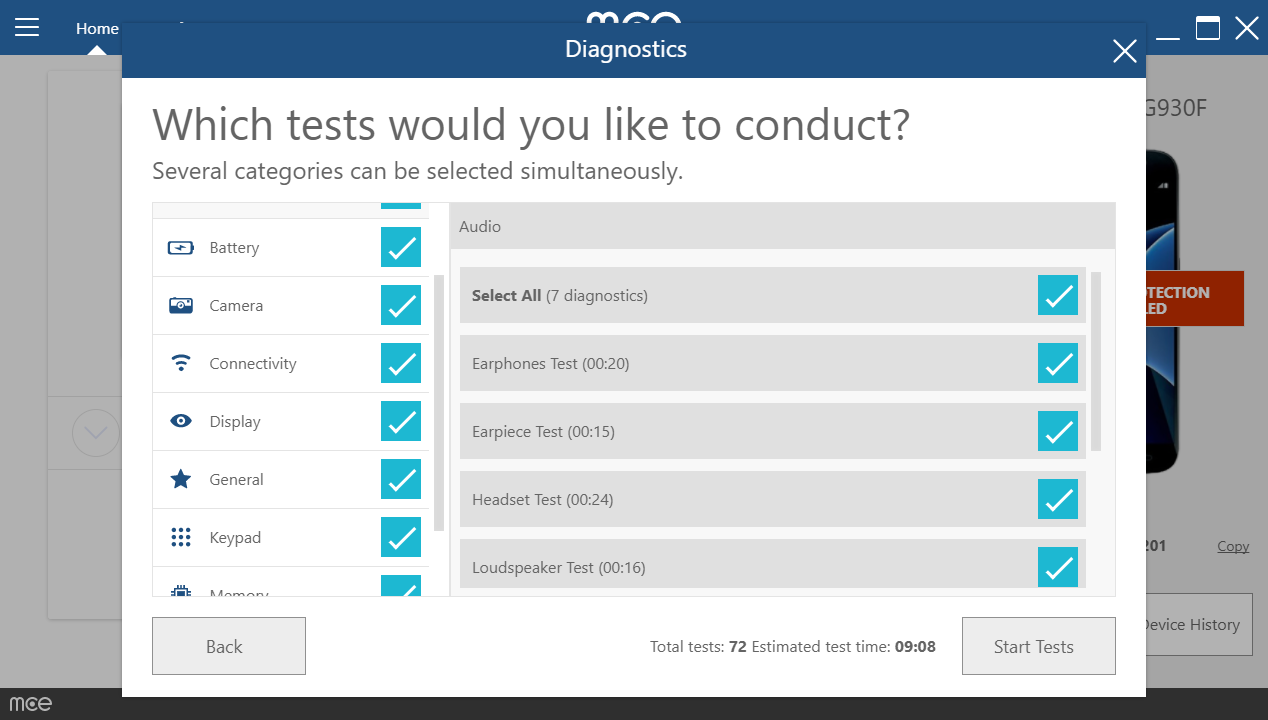Uncheck the Headset Test checkbox
Viewport: 1268px width, 720px height.
click(x=1057, y=499)
